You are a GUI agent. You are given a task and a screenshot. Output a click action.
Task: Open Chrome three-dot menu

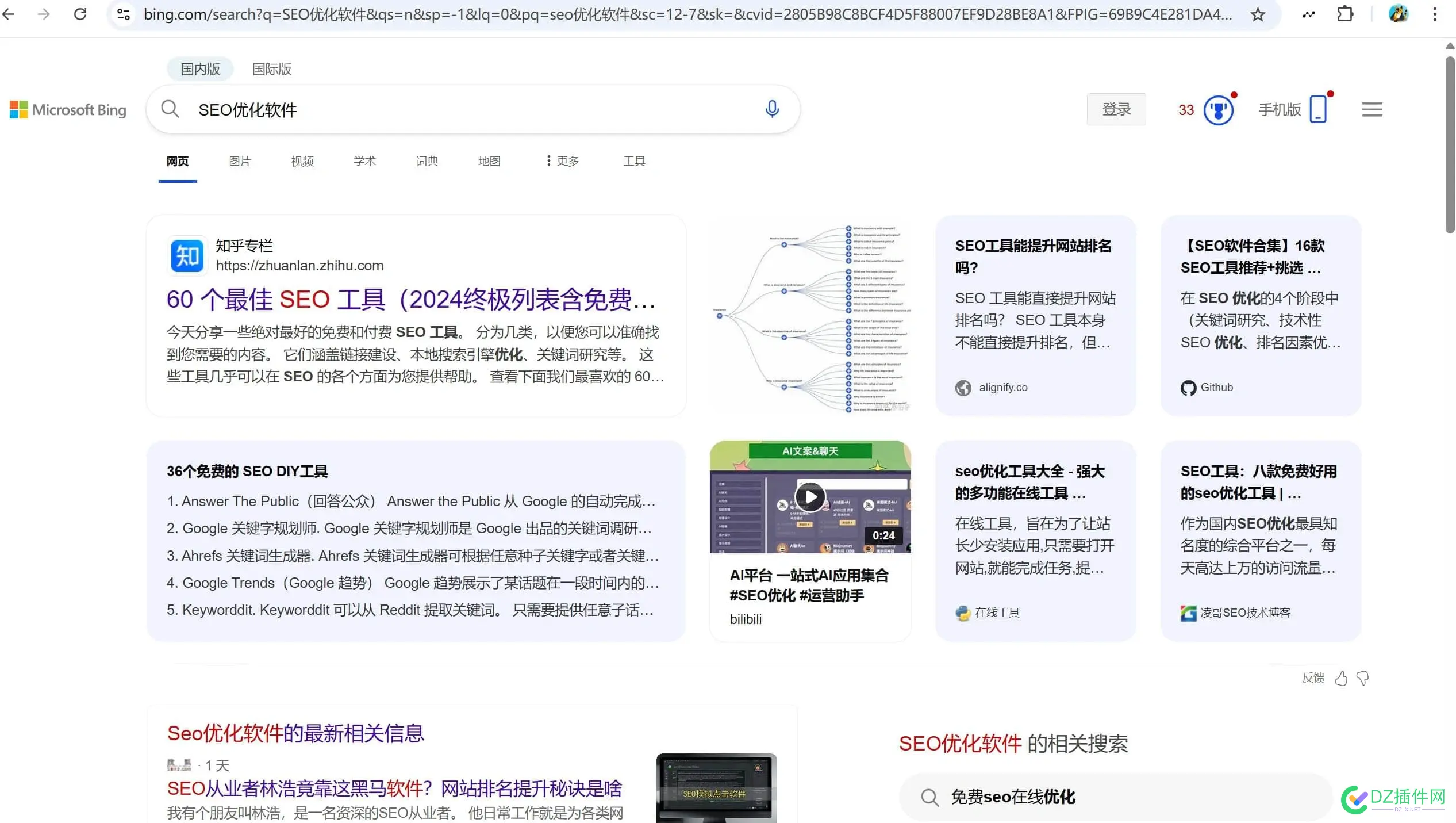pyautogui.click(x=1435, y=14)
